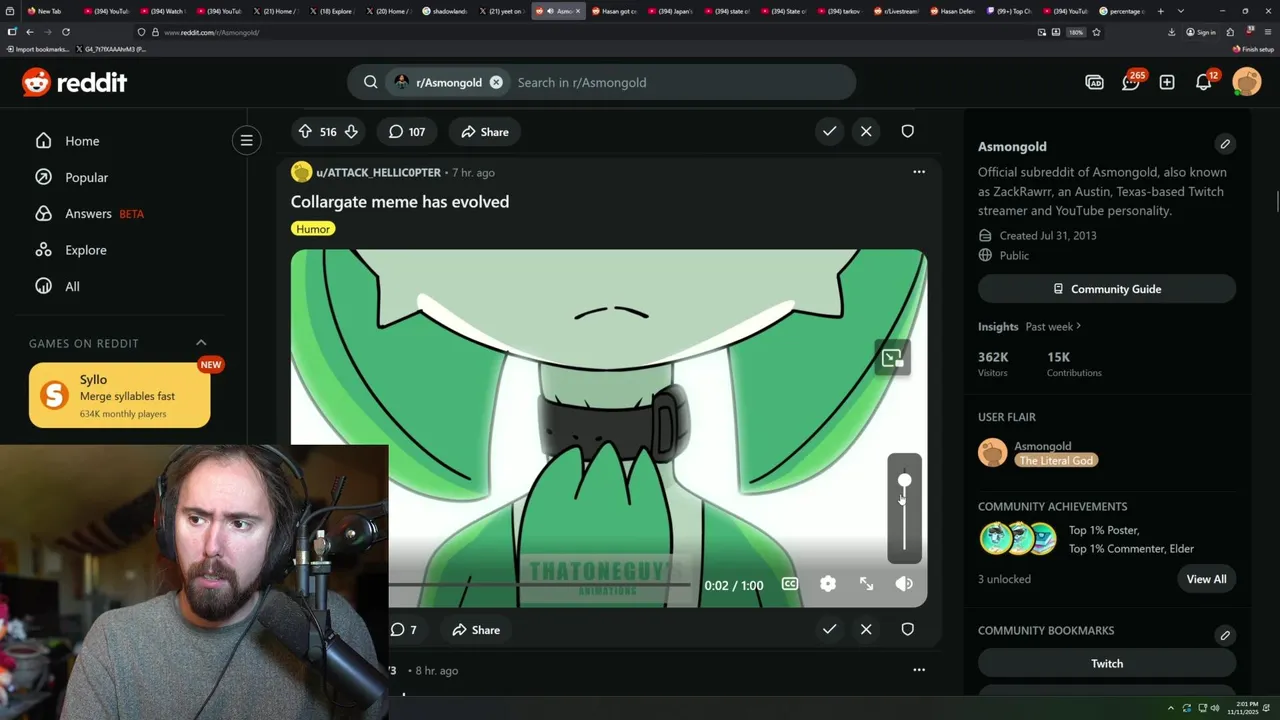Open the user profile avatar menu

pos(1247,82)
